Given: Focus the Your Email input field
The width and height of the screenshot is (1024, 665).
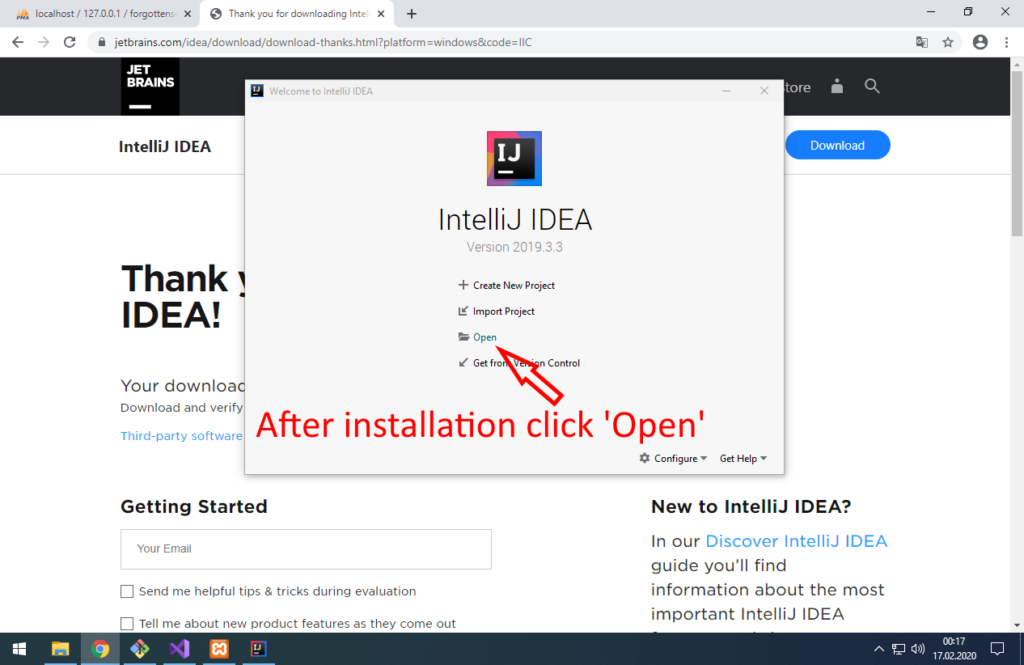Looking at the screenshot, I should (x=306, y=549).
